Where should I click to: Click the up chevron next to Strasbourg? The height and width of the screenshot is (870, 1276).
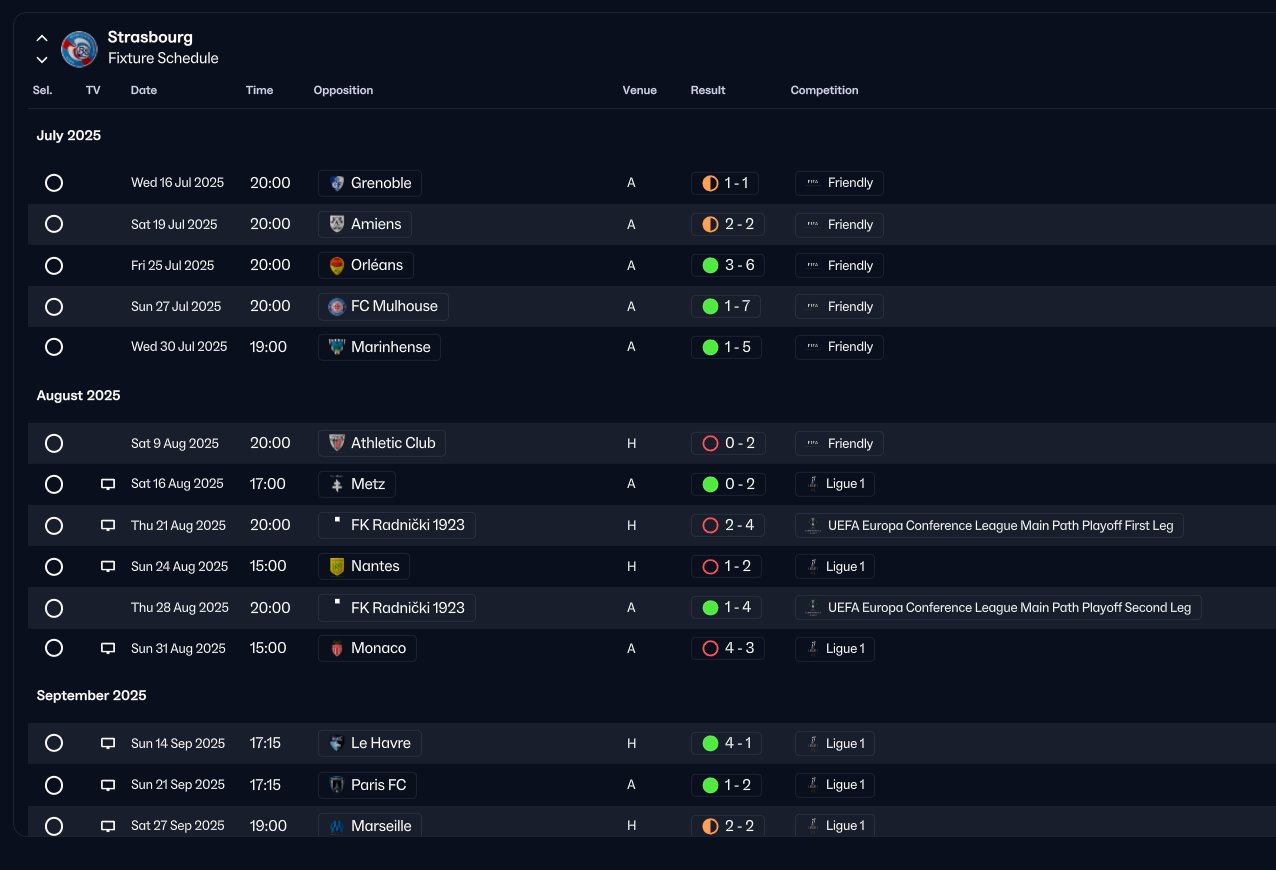[42, 38]
